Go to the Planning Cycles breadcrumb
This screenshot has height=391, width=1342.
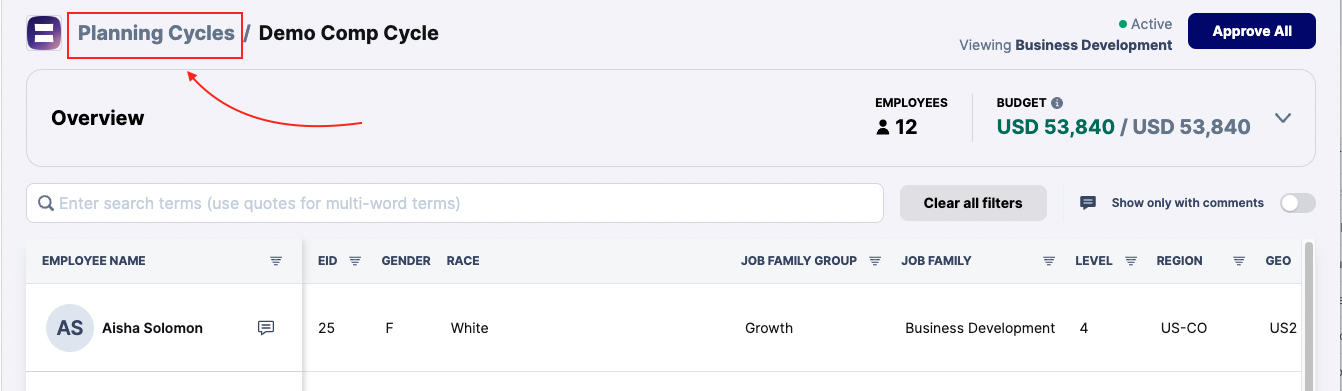coord(156,33)
